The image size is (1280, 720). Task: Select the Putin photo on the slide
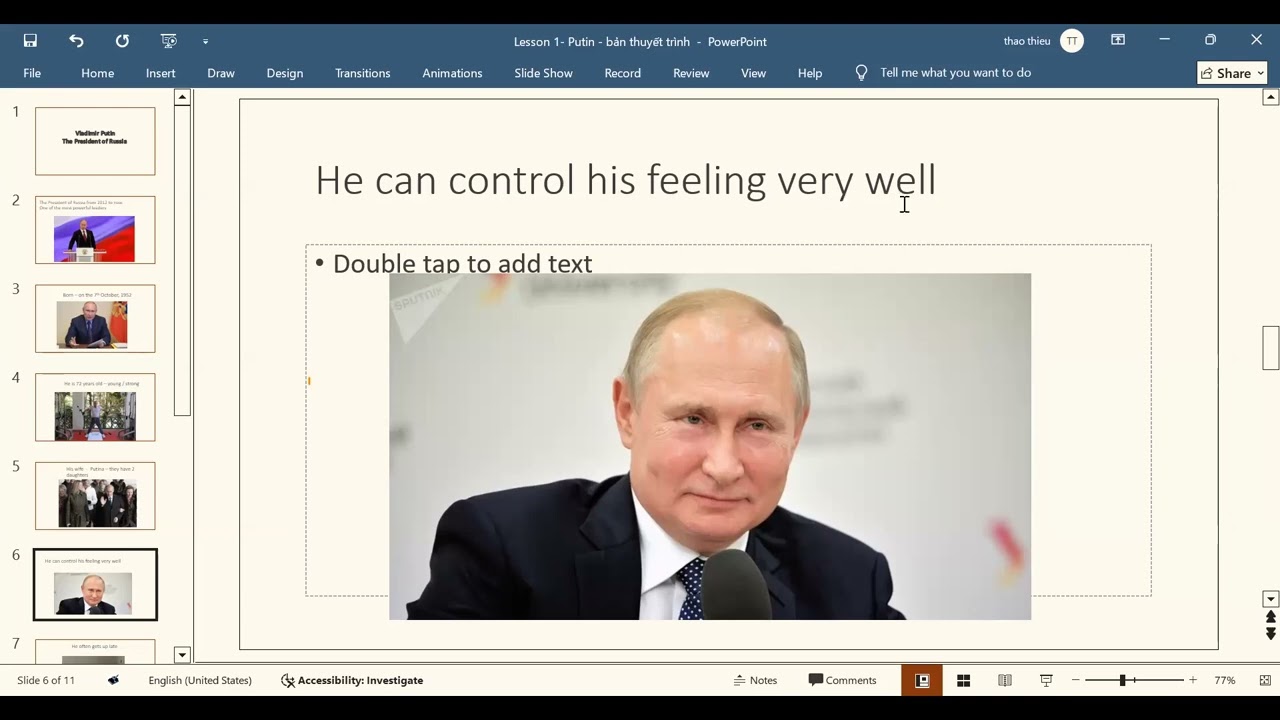point(710,447)
